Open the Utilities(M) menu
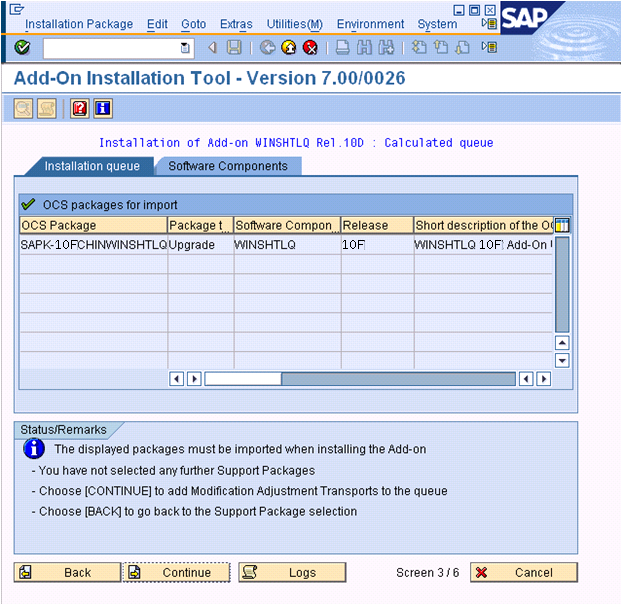The image size is (621, 604). click(295, 24)
